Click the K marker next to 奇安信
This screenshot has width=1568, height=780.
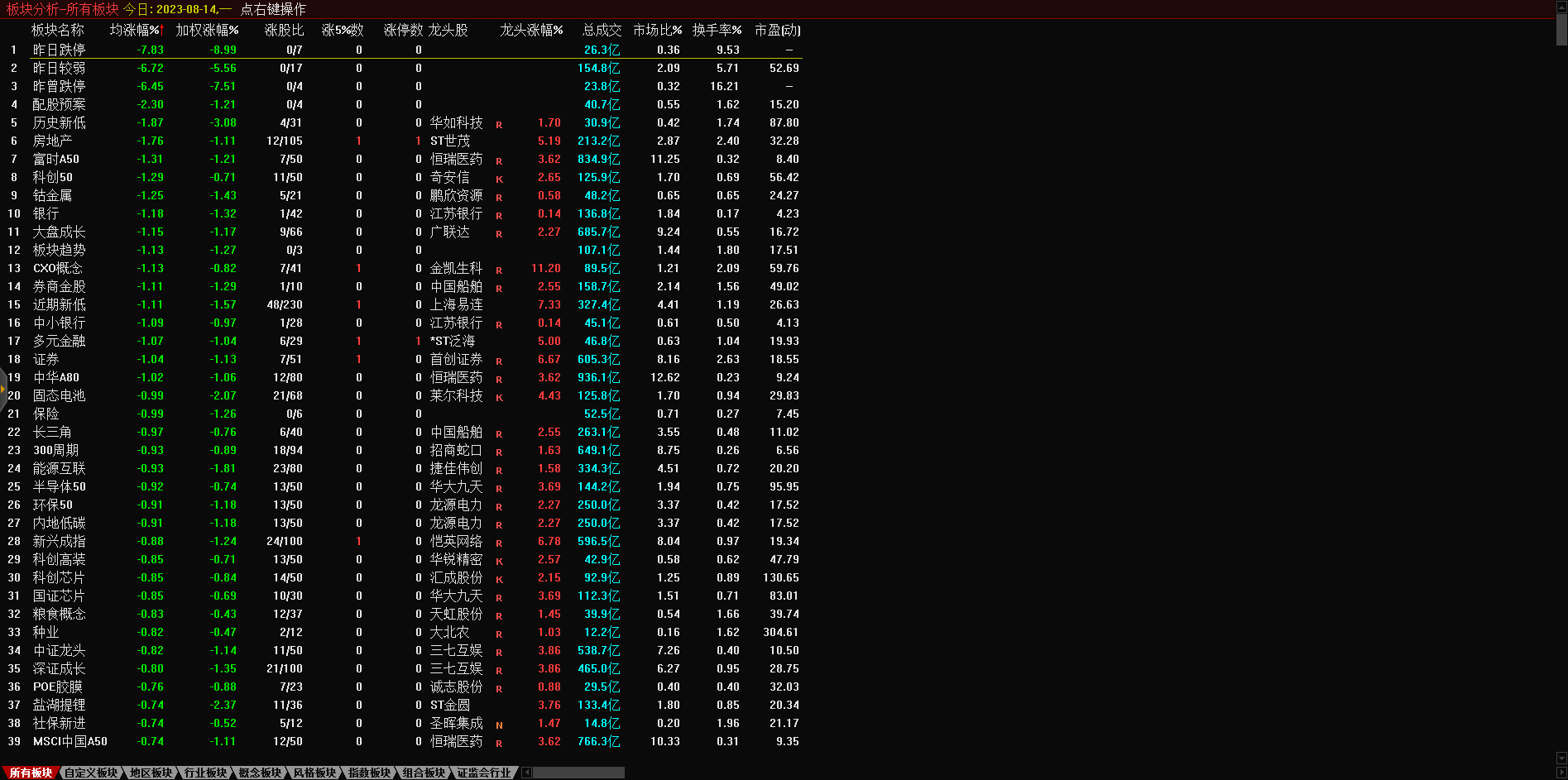499,179
